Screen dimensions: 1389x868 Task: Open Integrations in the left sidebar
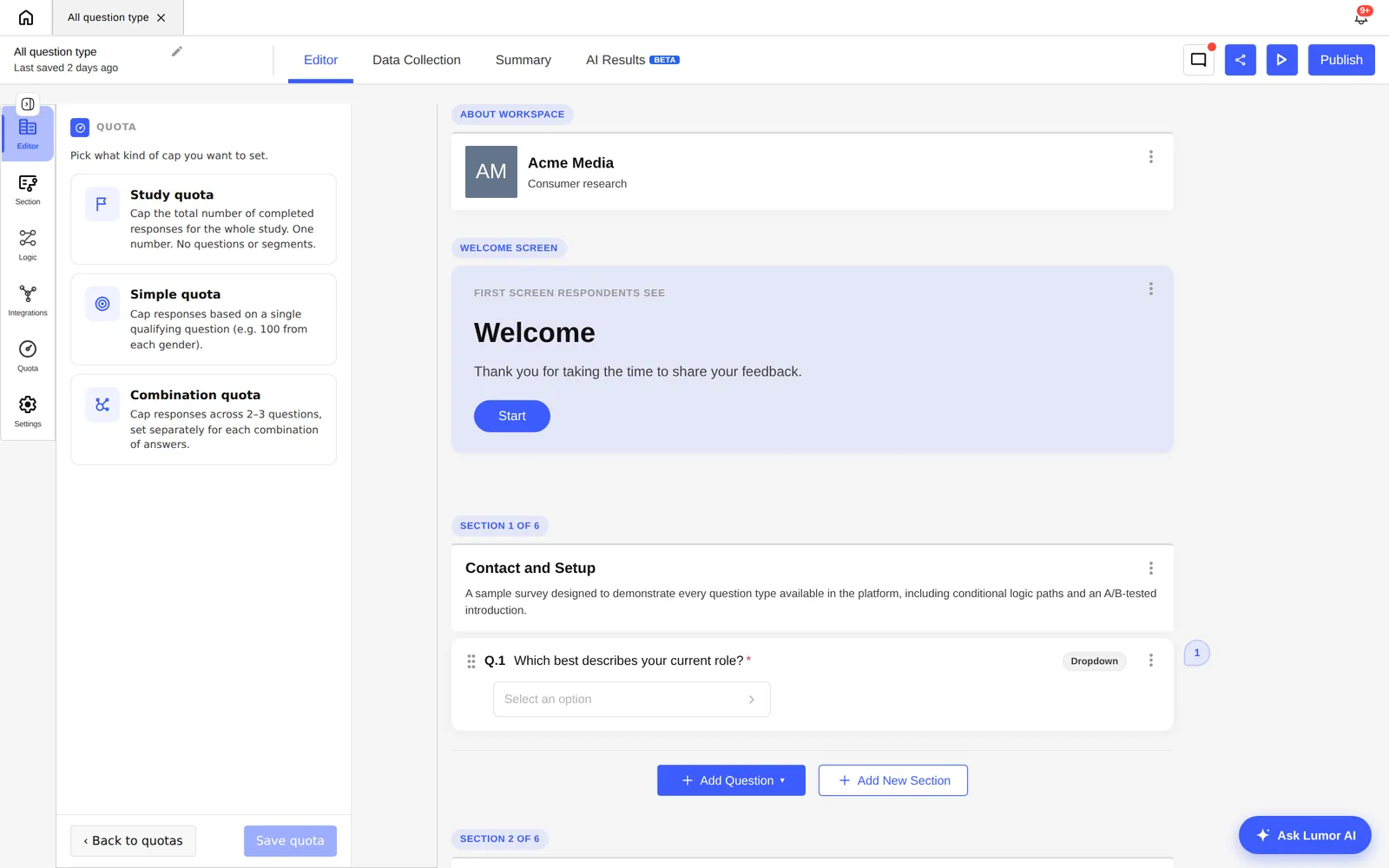(28, 300)
